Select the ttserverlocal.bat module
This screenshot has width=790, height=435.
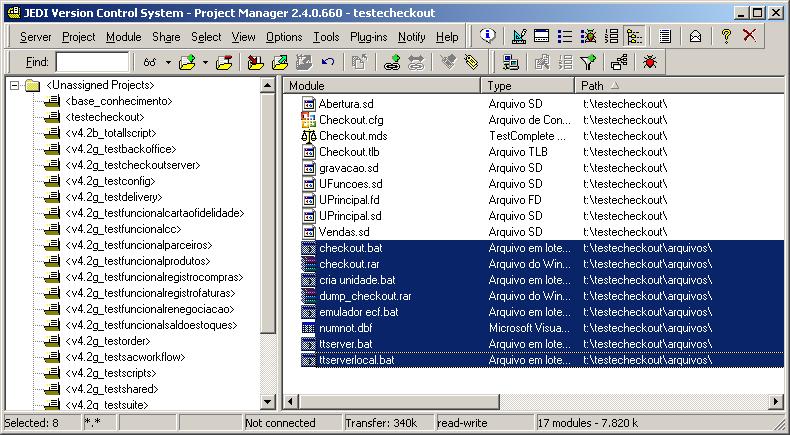tap(357, 360)
